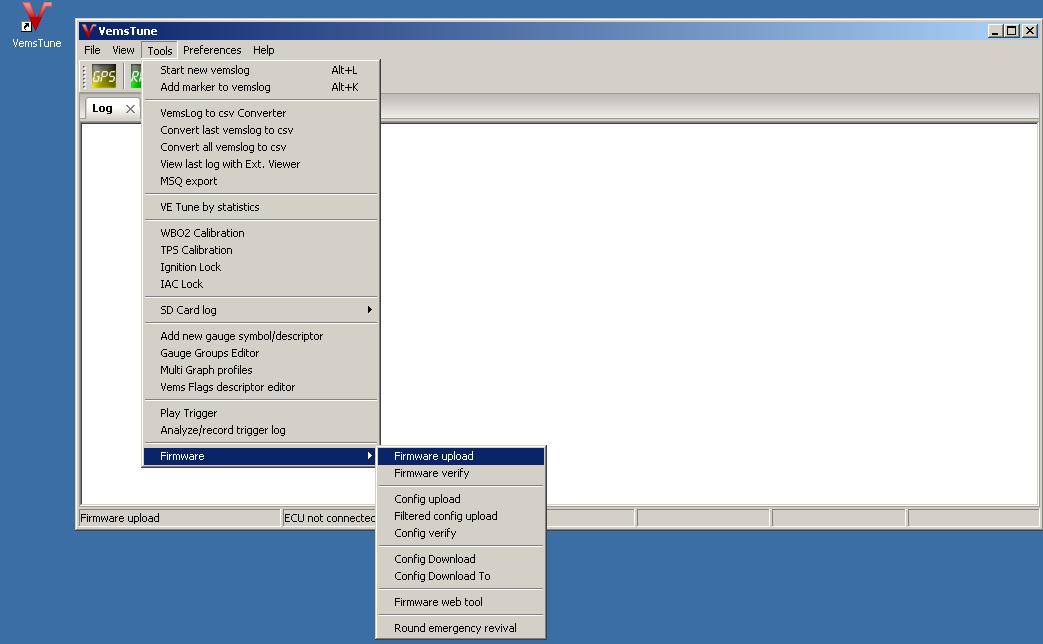Minimize the VemsTune window

995,31
